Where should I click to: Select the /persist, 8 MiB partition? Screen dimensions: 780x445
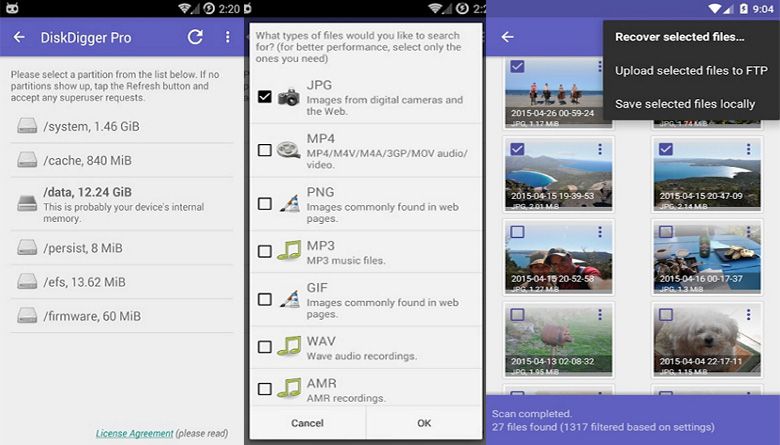122,248
